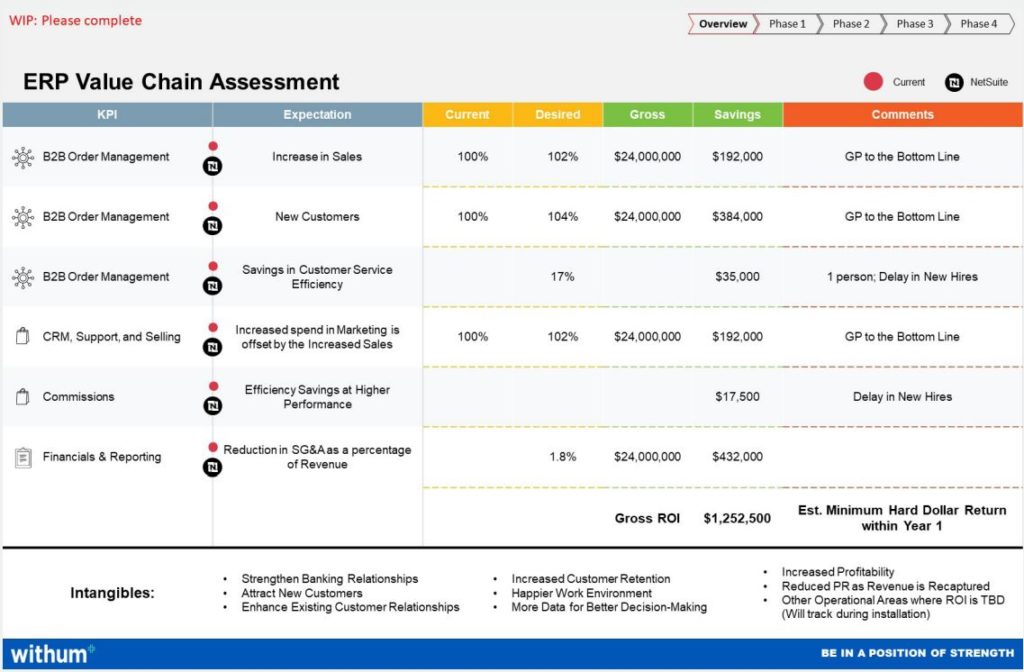Click clipboard icon next to Commissions
The image size is (1024, 672).
coord(22,397)
